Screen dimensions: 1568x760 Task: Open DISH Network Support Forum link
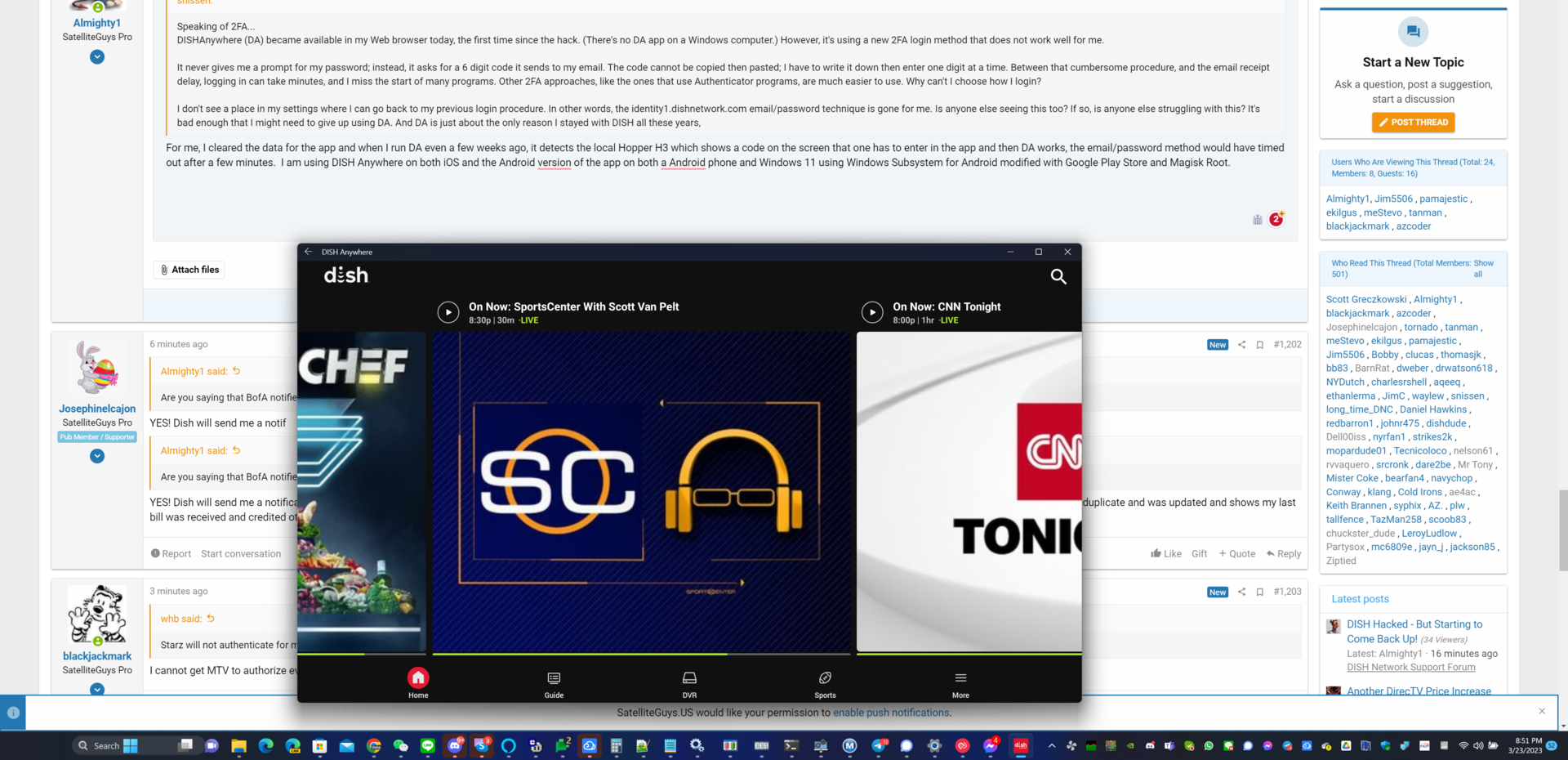tap(1410, 667)
